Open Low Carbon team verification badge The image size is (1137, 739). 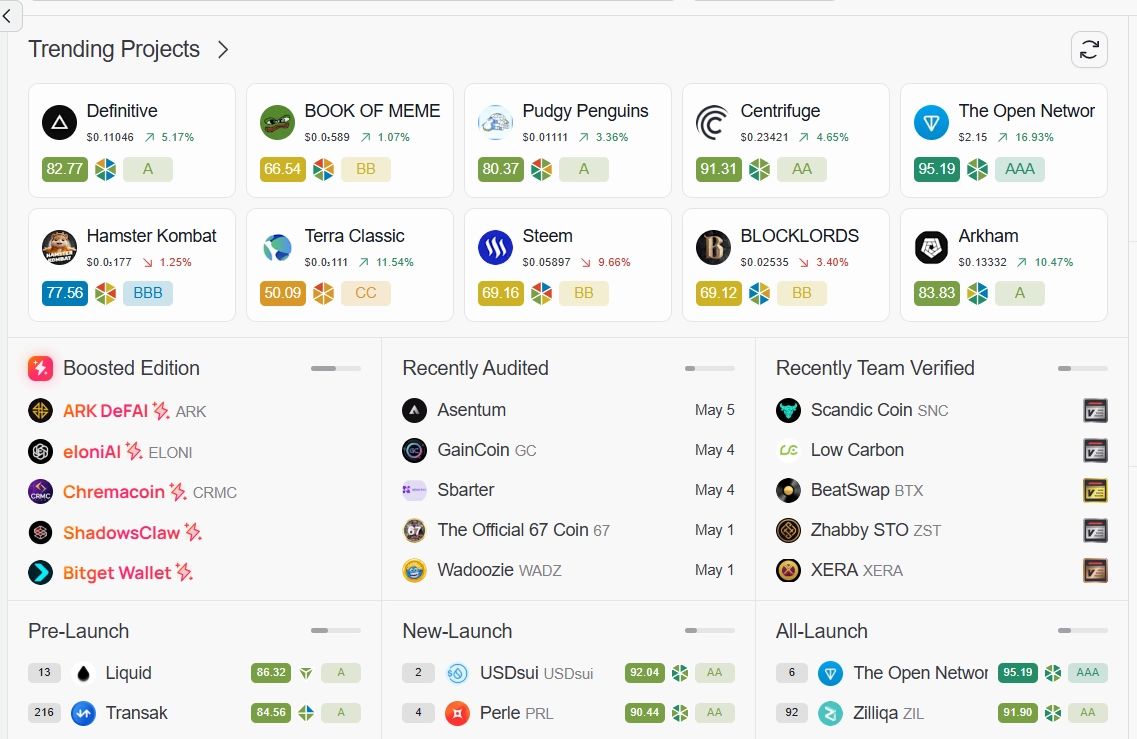(1095, 450)
